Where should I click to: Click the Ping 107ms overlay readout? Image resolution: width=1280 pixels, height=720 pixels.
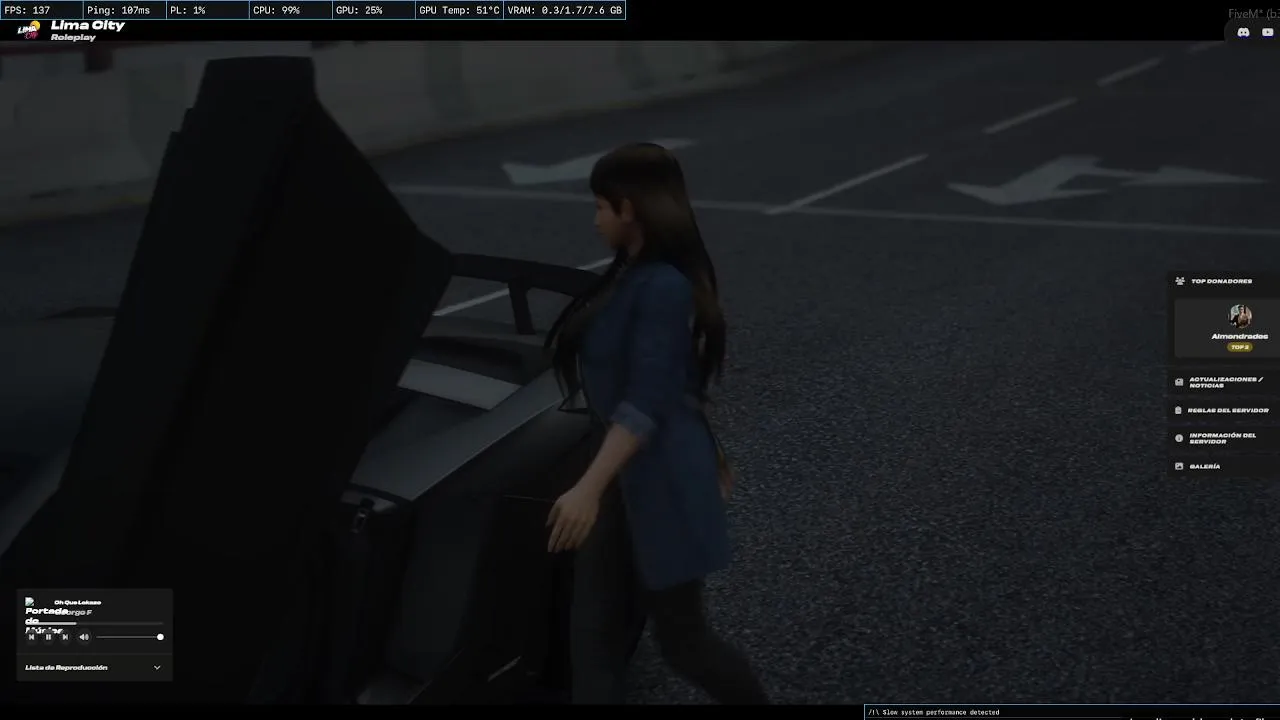point(124,10)
